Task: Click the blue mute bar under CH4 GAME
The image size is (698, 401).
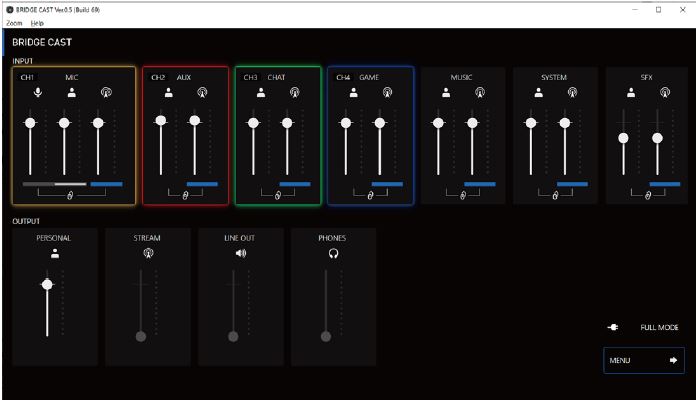Action: [x=387, y=184]
